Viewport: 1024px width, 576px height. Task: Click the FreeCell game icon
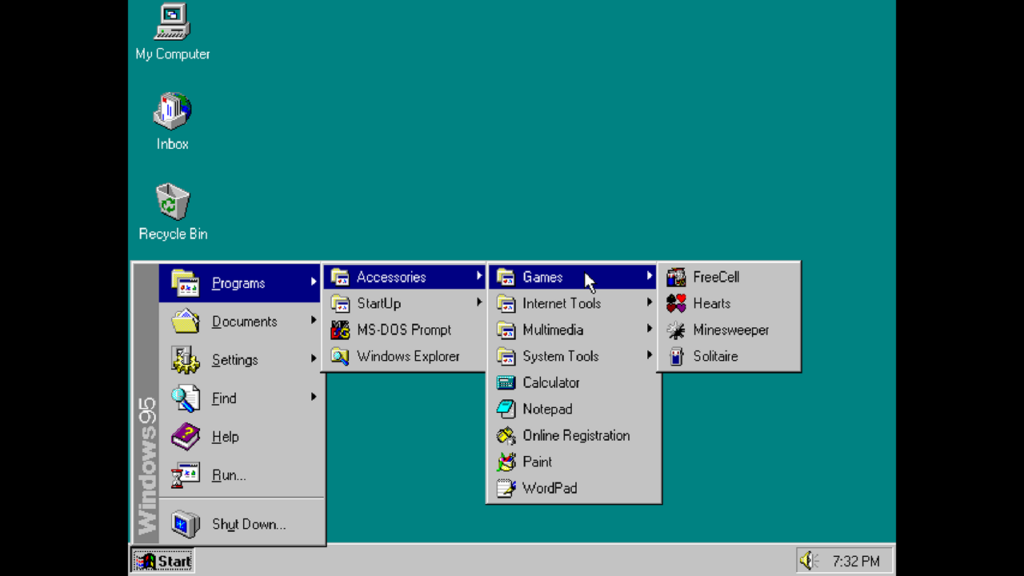click(676, 277)
